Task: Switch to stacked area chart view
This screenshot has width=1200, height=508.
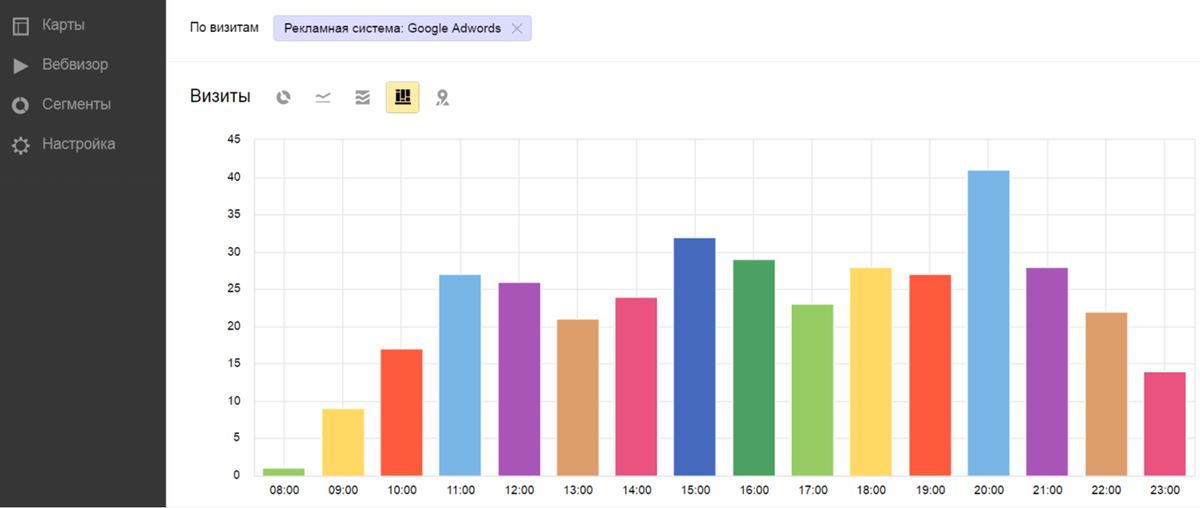Action: coord(362,97)
